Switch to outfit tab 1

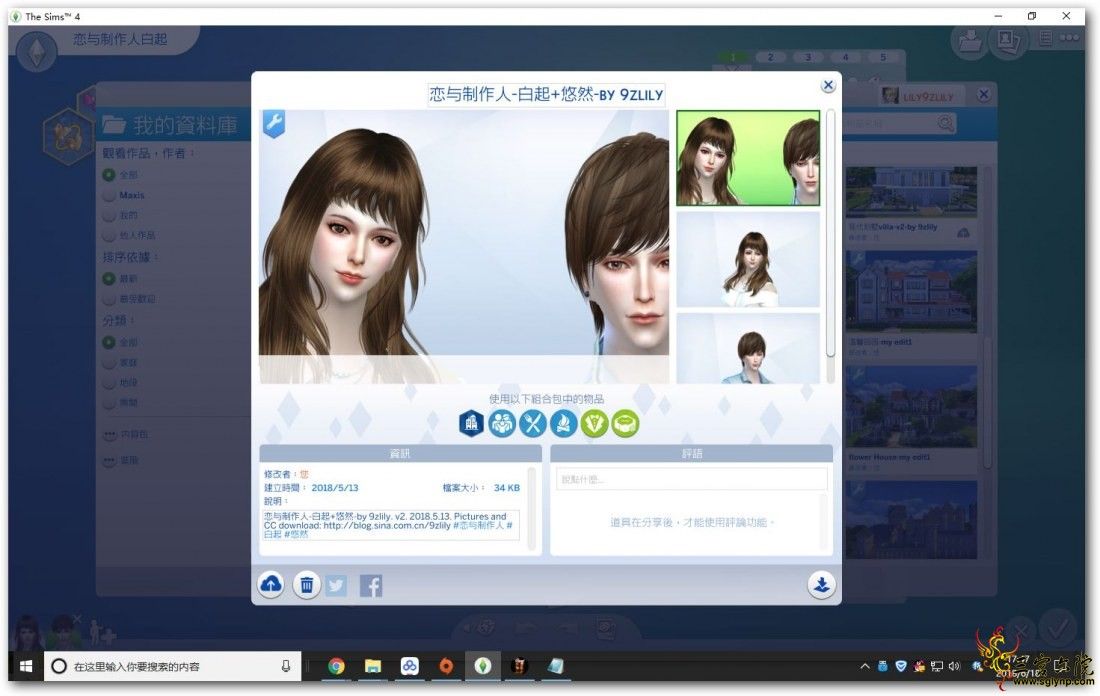(x=732, y=57)
